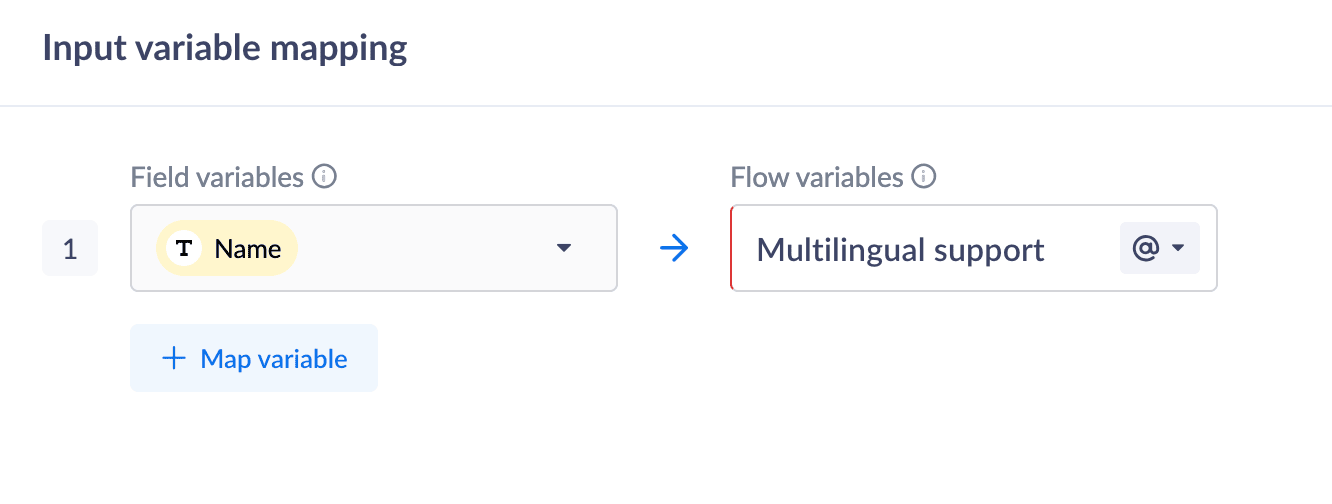Screen dimensions: 1332x504
Task: Click the "Map variable" text label
Action: (274, 359)
